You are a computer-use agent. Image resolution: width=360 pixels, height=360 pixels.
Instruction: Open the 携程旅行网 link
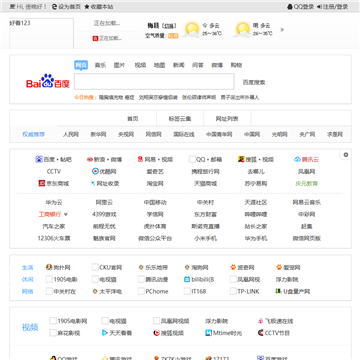pos(206,171)
